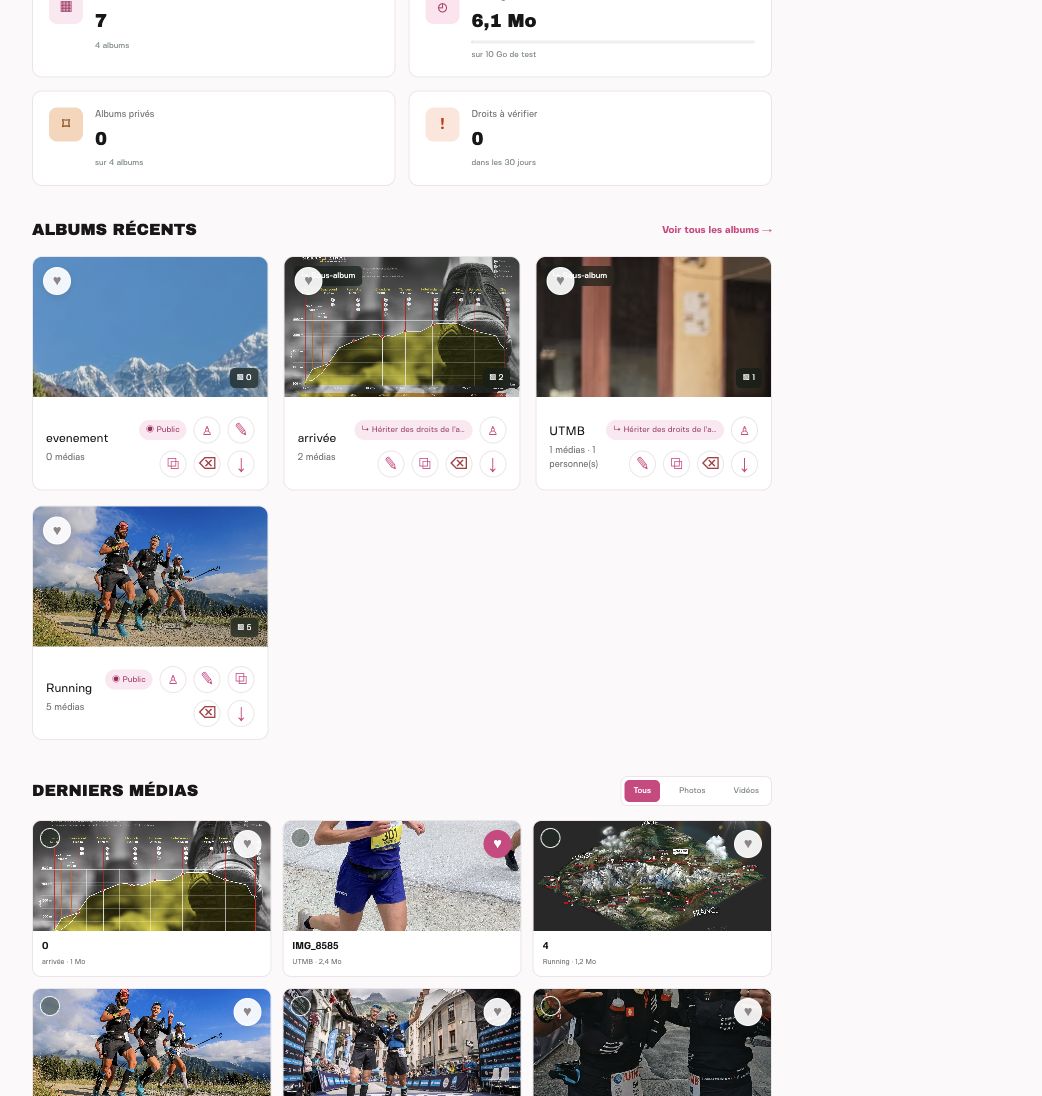This screenshot has height=1096, width=1042.
Task: Open the UTMB album title
Action: tap(567, 431)
